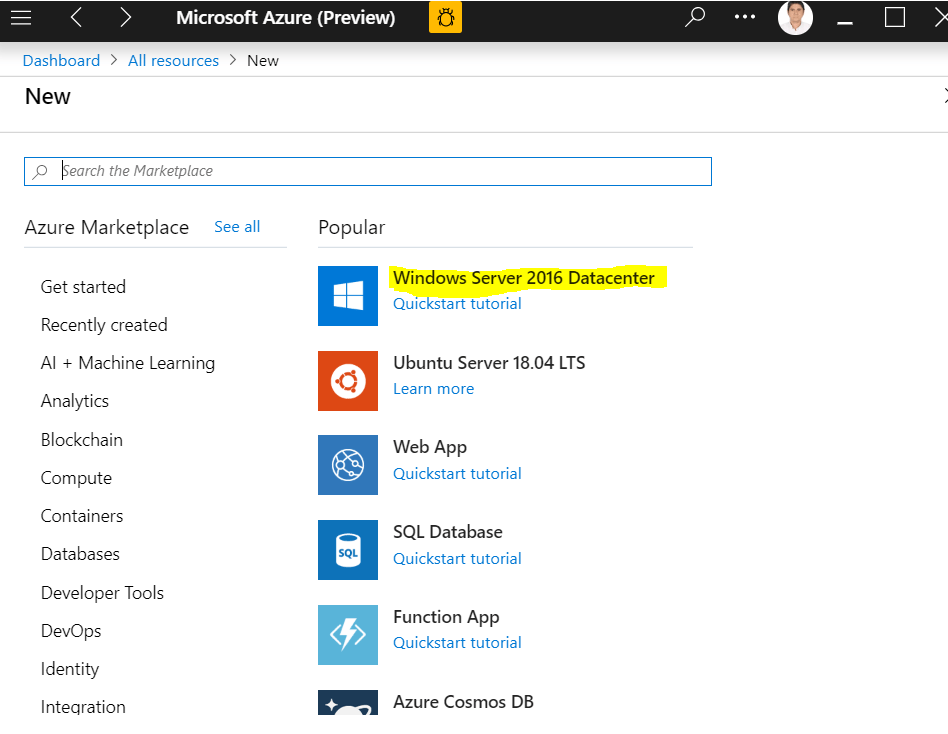Open AI + Machine Learning category

(x=128, y=363)
